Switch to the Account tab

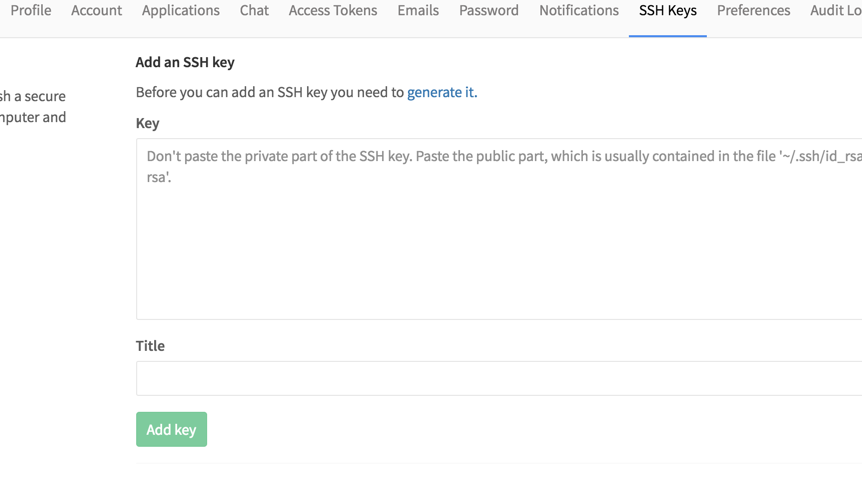pyautogui.click(x=96, y=10)
